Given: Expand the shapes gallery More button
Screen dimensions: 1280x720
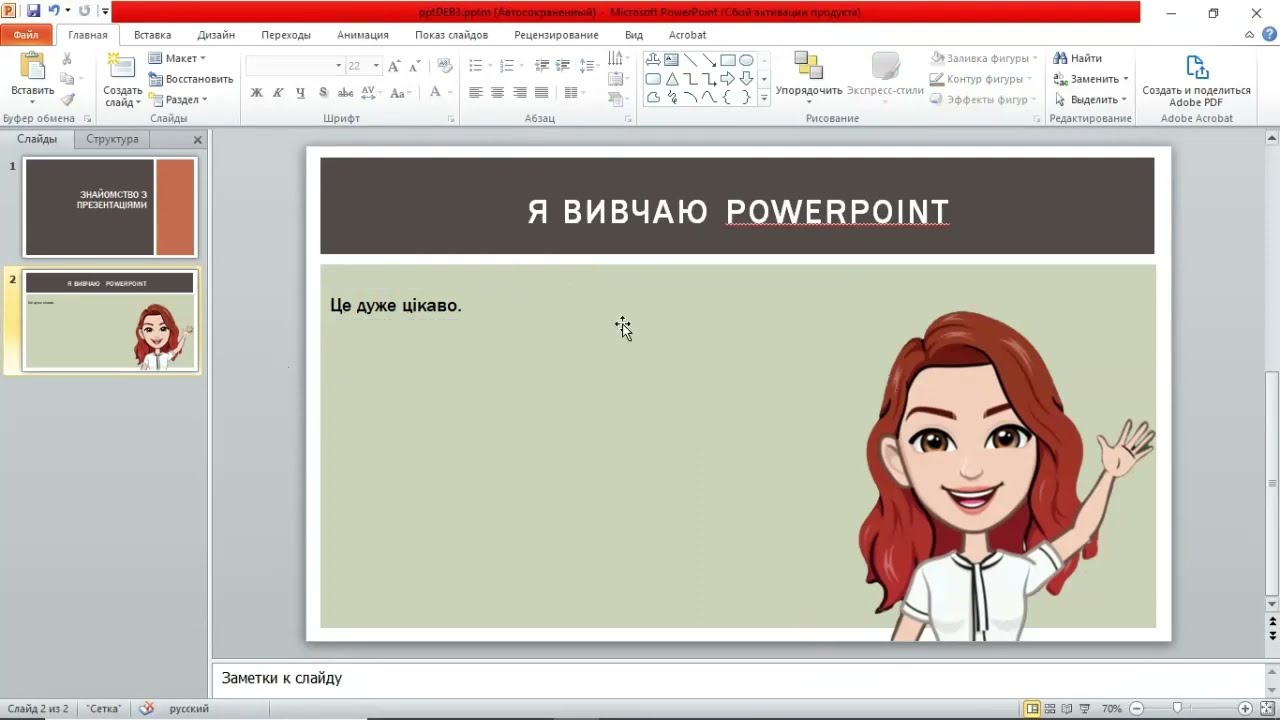Looking at the screenshot, I should (x=764, y=98).
